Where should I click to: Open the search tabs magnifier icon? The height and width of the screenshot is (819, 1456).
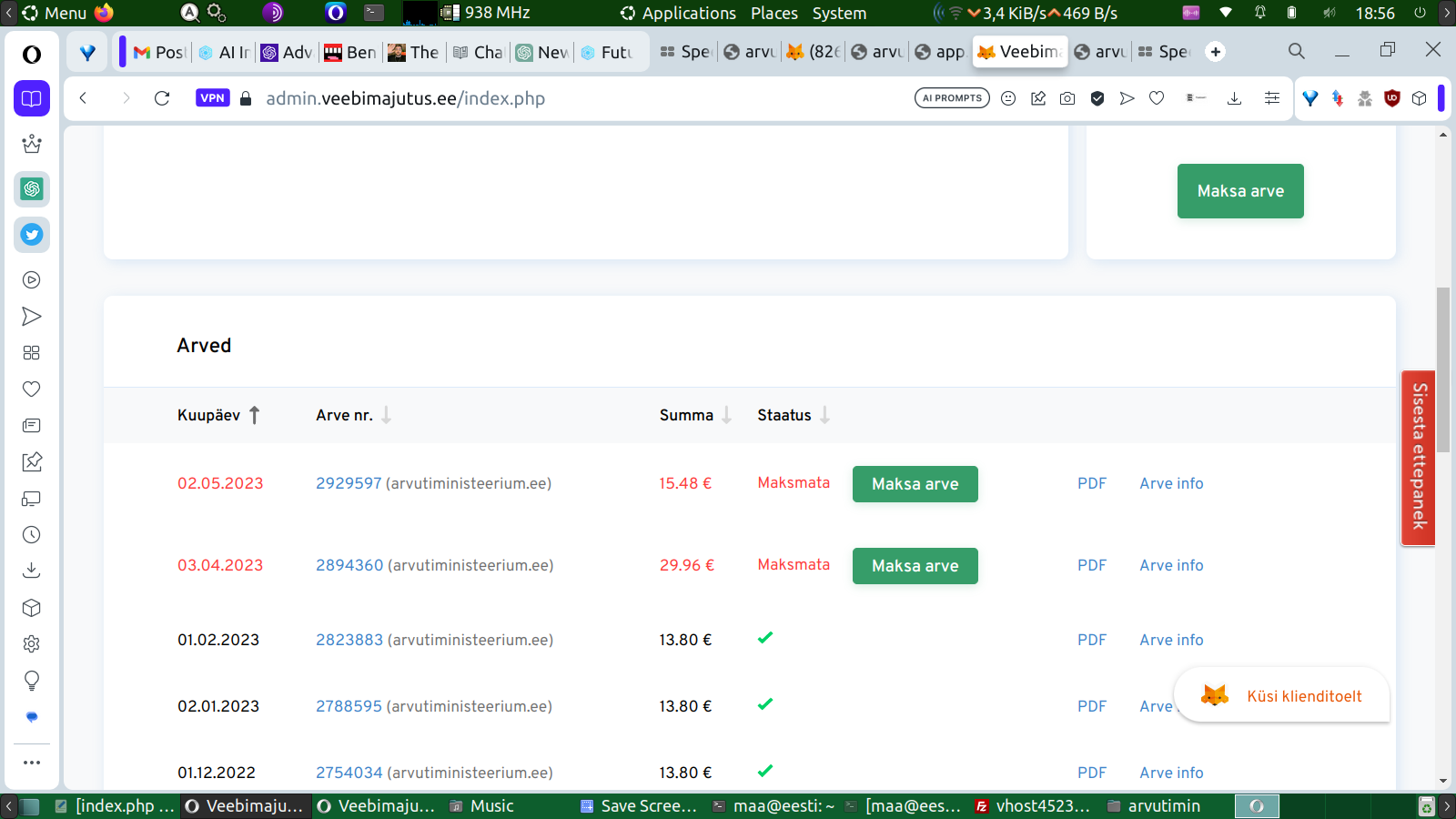(1297, 52)
